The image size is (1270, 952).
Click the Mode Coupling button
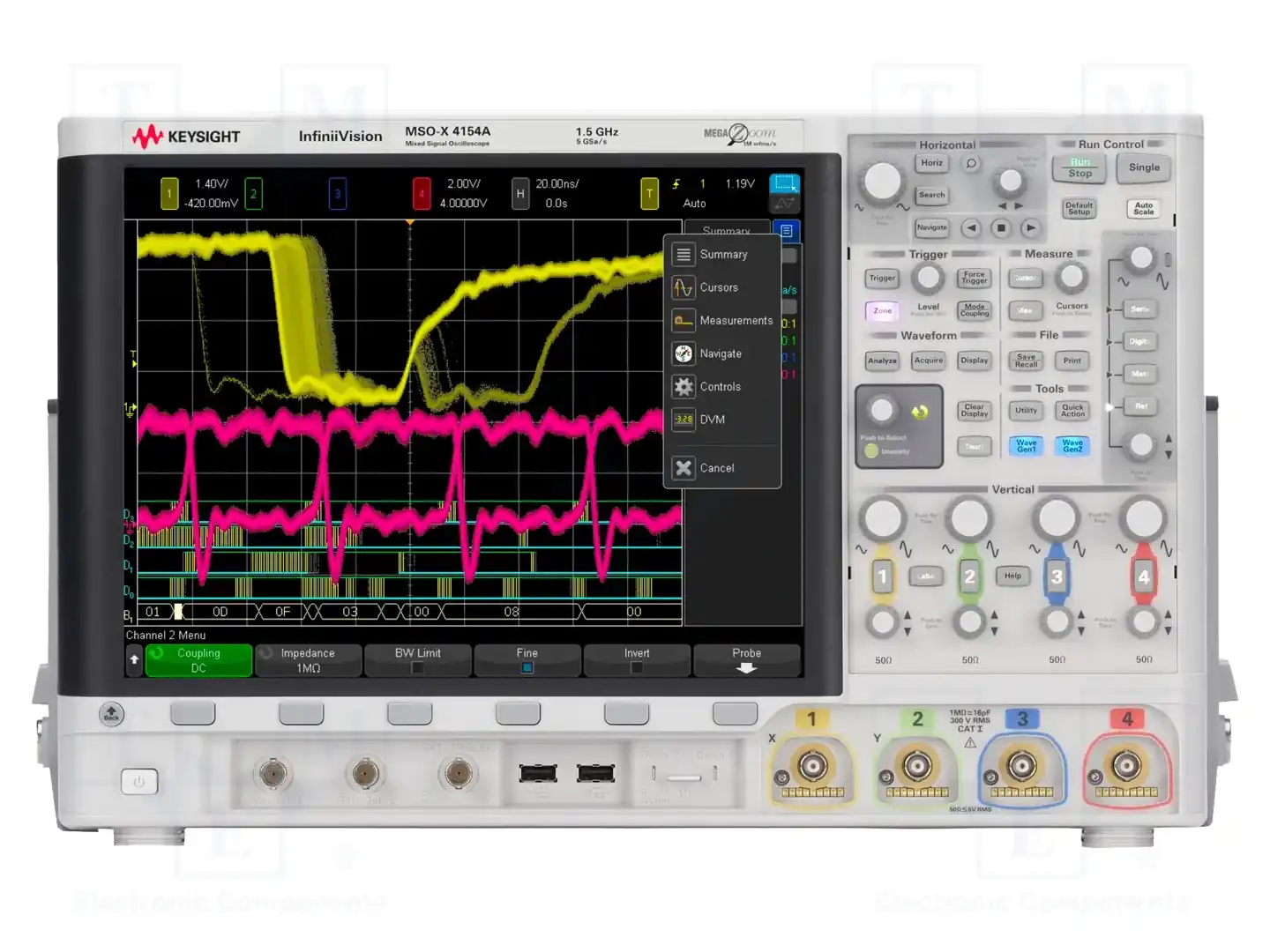tap(975, 311)
